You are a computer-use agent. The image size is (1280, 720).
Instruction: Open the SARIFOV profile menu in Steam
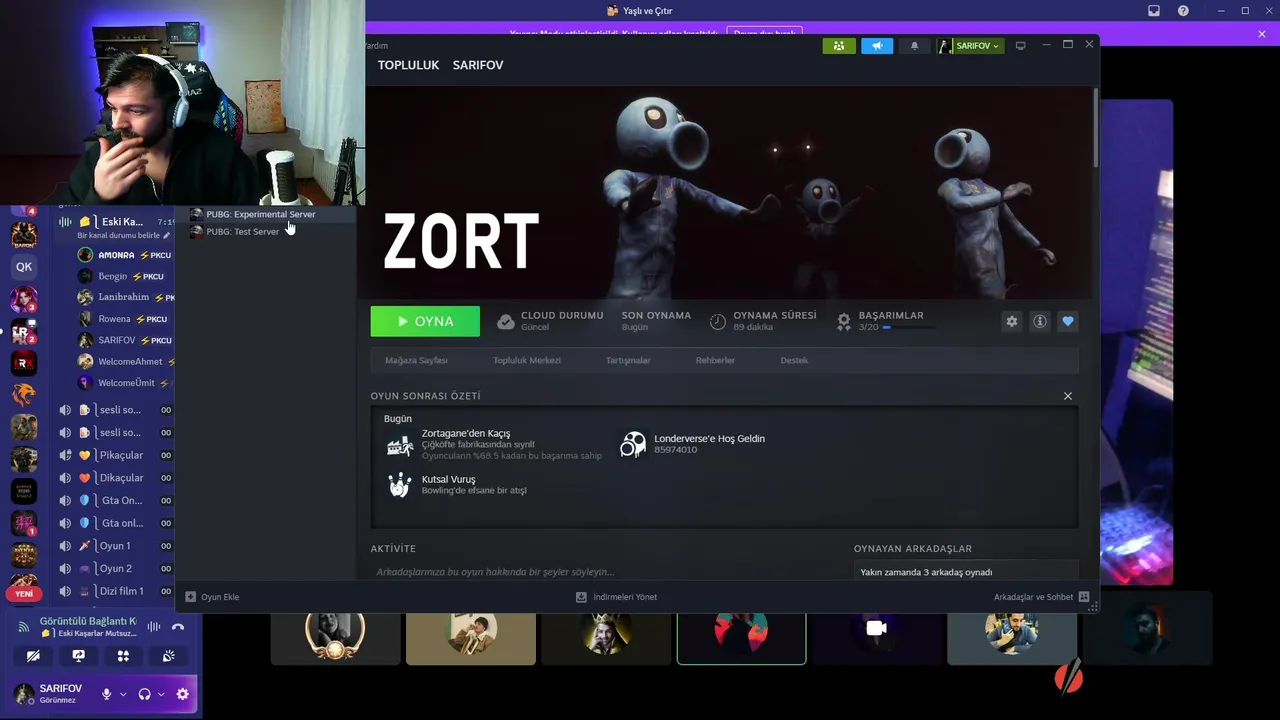pyautogui.click(x=478, y=65)
